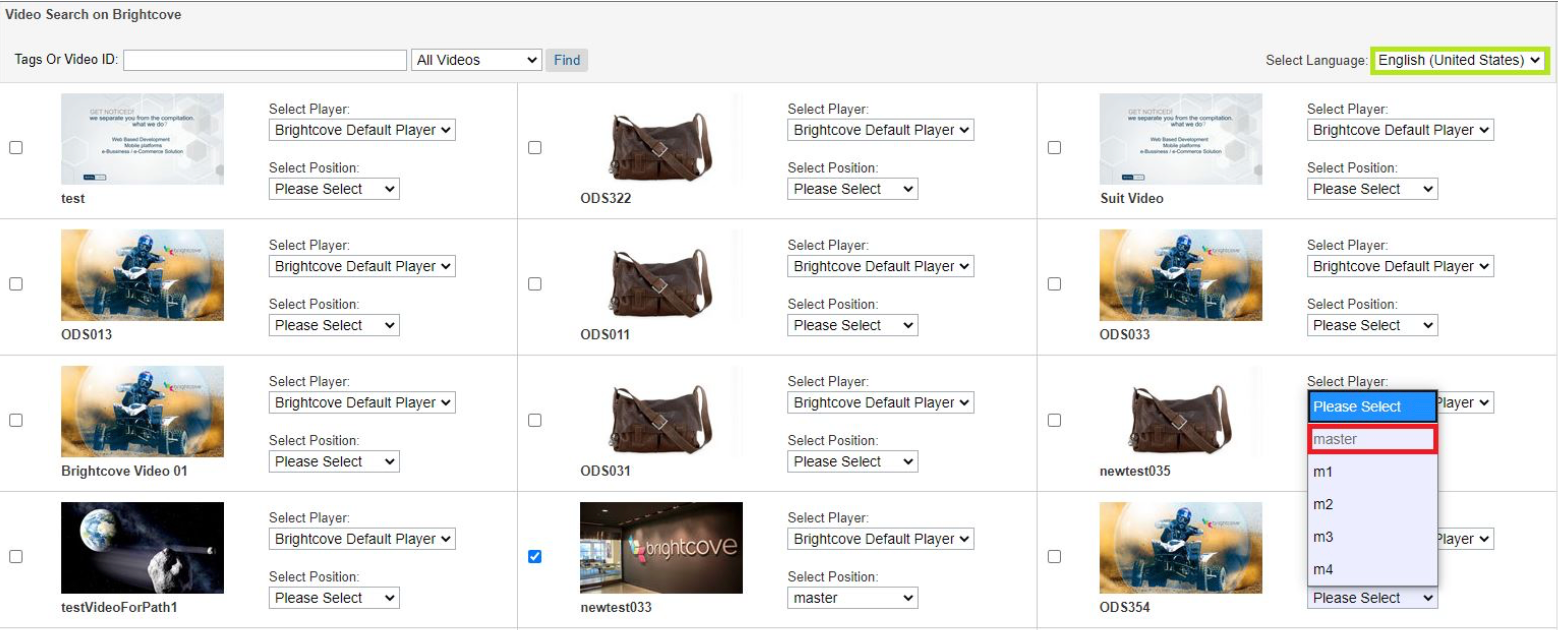Enable the ODS011 video checkbox

pyautogui.click(x=534, y=284)
